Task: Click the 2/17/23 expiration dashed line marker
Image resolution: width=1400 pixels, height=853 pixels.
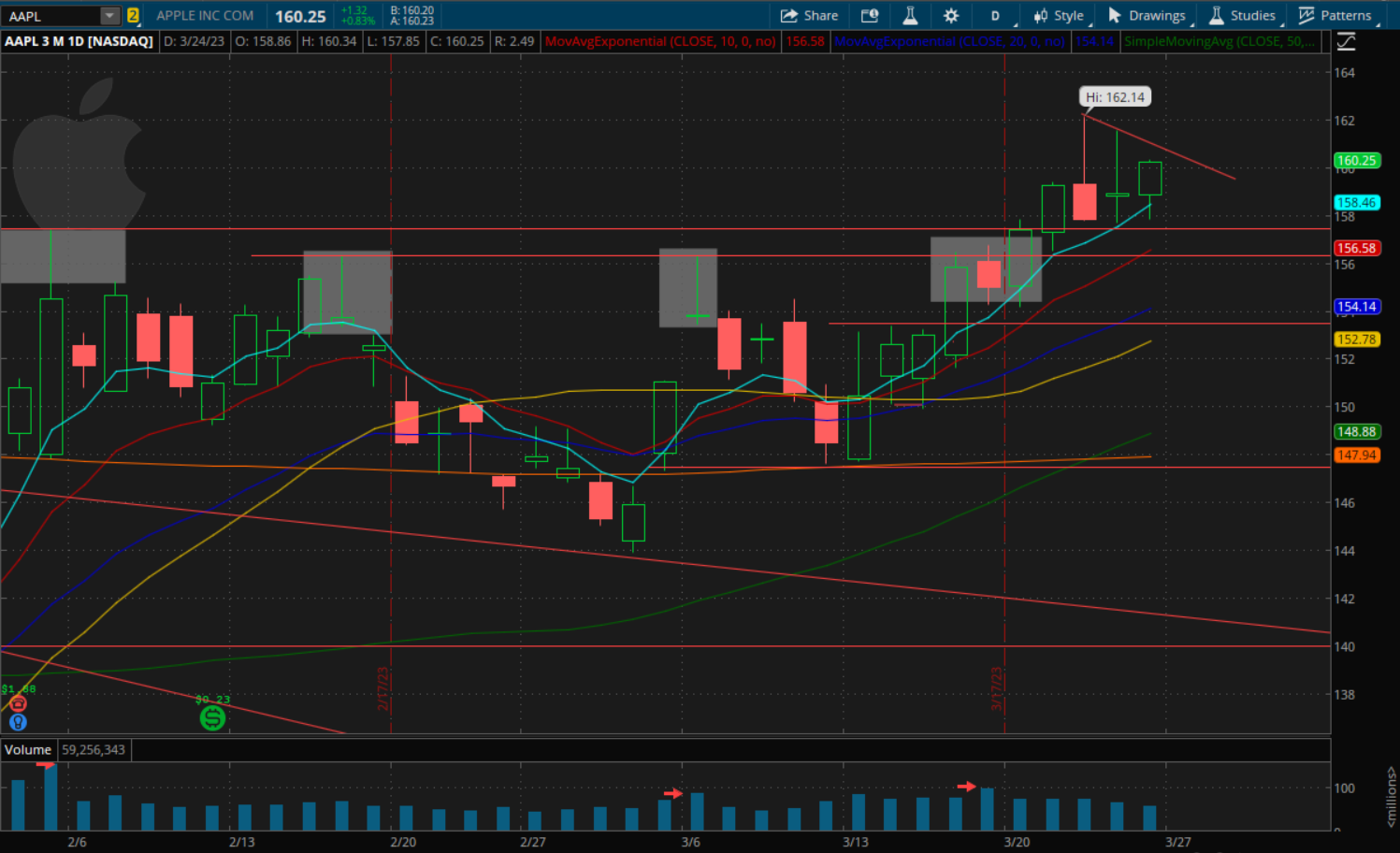Action: coord(383,688)
